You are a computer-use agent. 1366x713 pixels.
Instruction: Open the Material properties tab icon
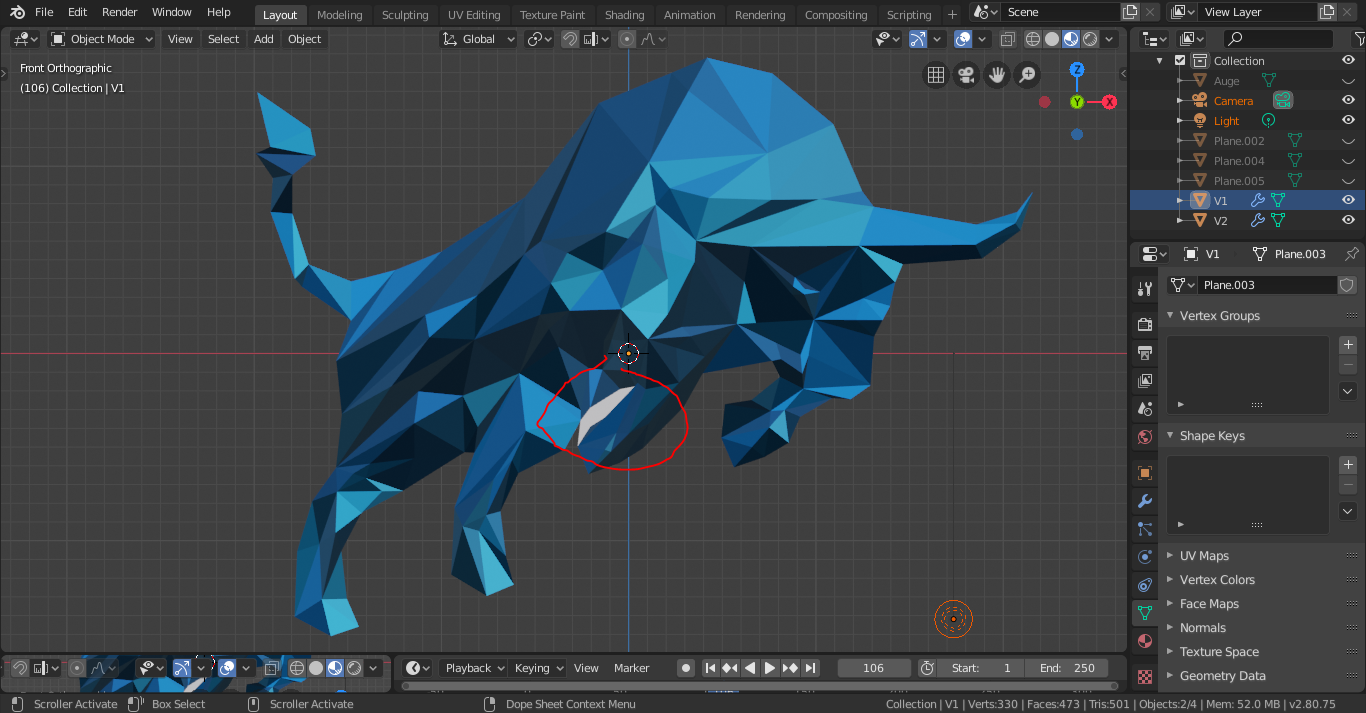tap(1145, 641)
